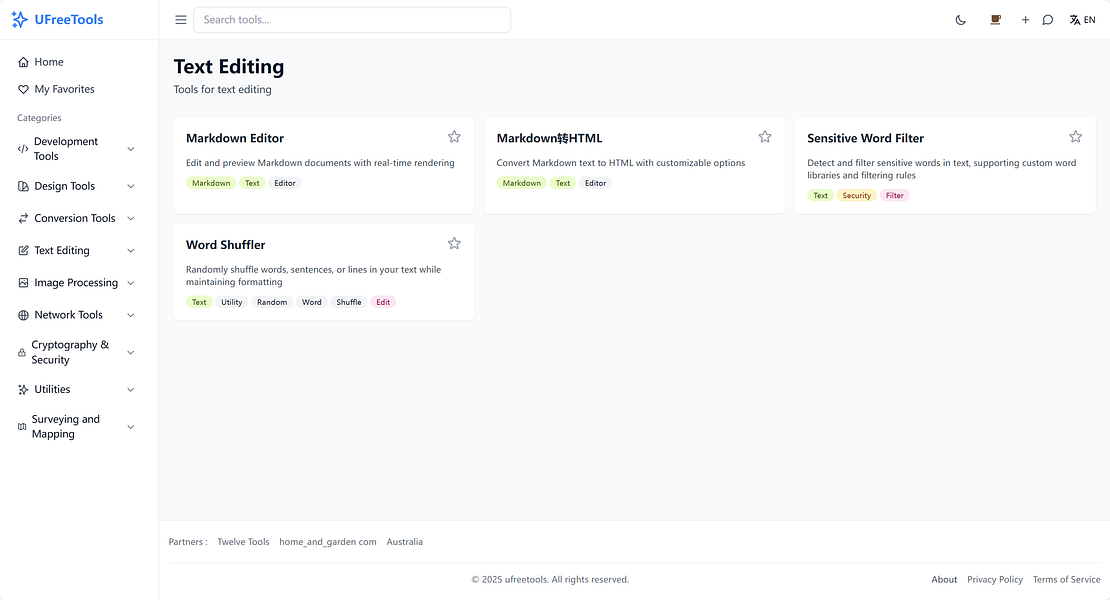Click the coffee cup donation icon

(995, 19)
